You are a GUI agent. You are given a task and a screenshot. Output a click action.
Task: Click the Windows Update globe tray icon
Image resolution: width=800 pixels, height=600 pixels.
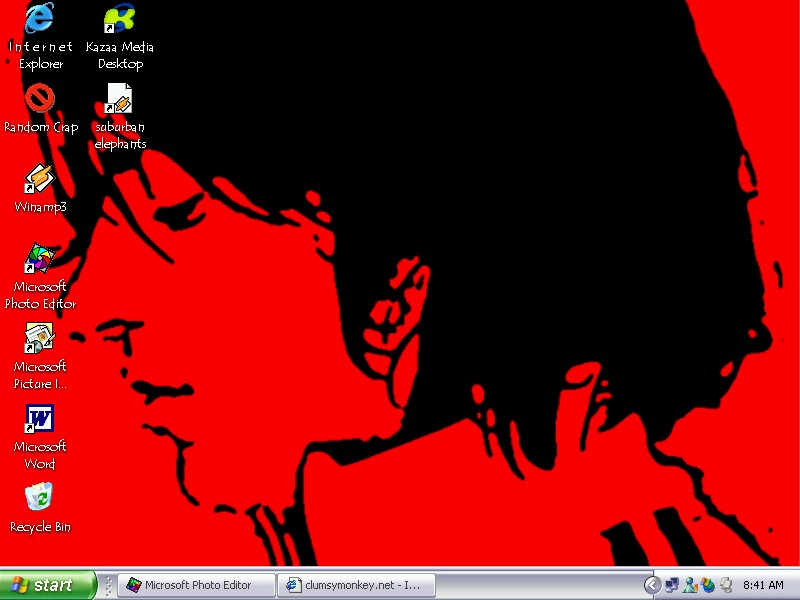click(708, 585)
